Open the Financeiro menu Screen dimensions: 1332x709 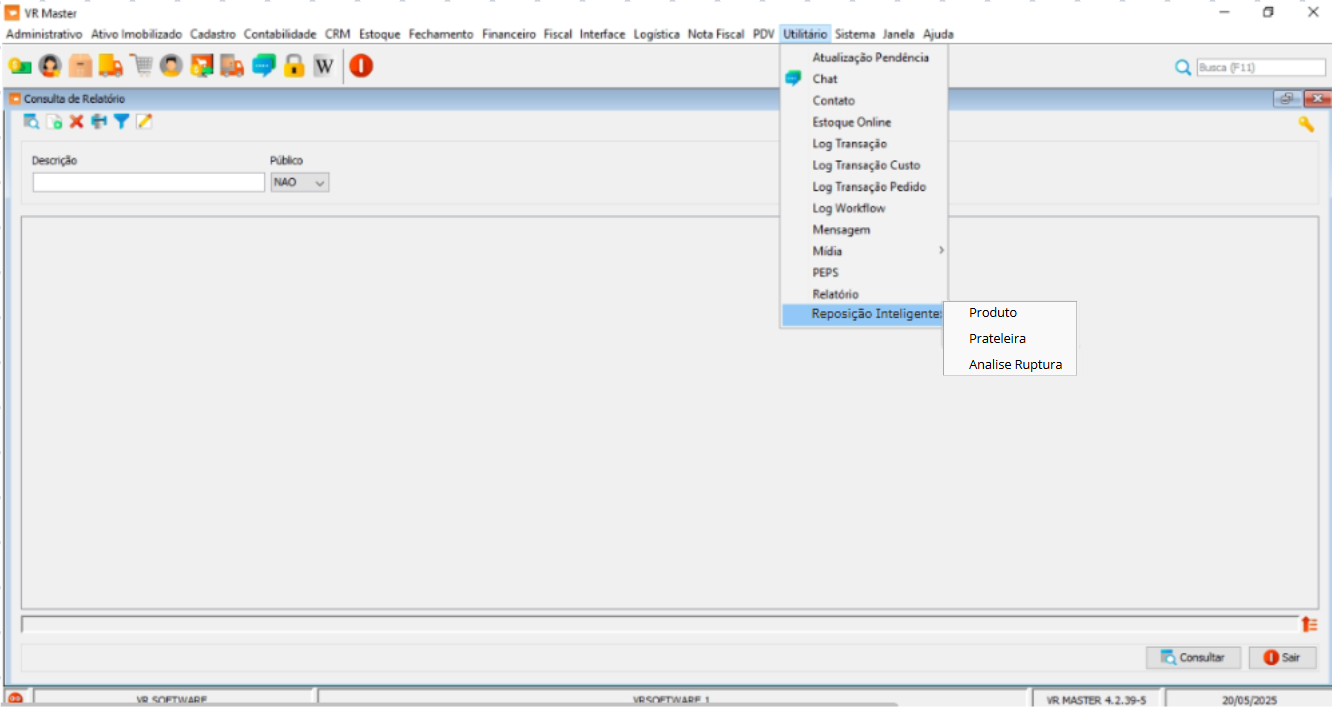click(508, 34)
